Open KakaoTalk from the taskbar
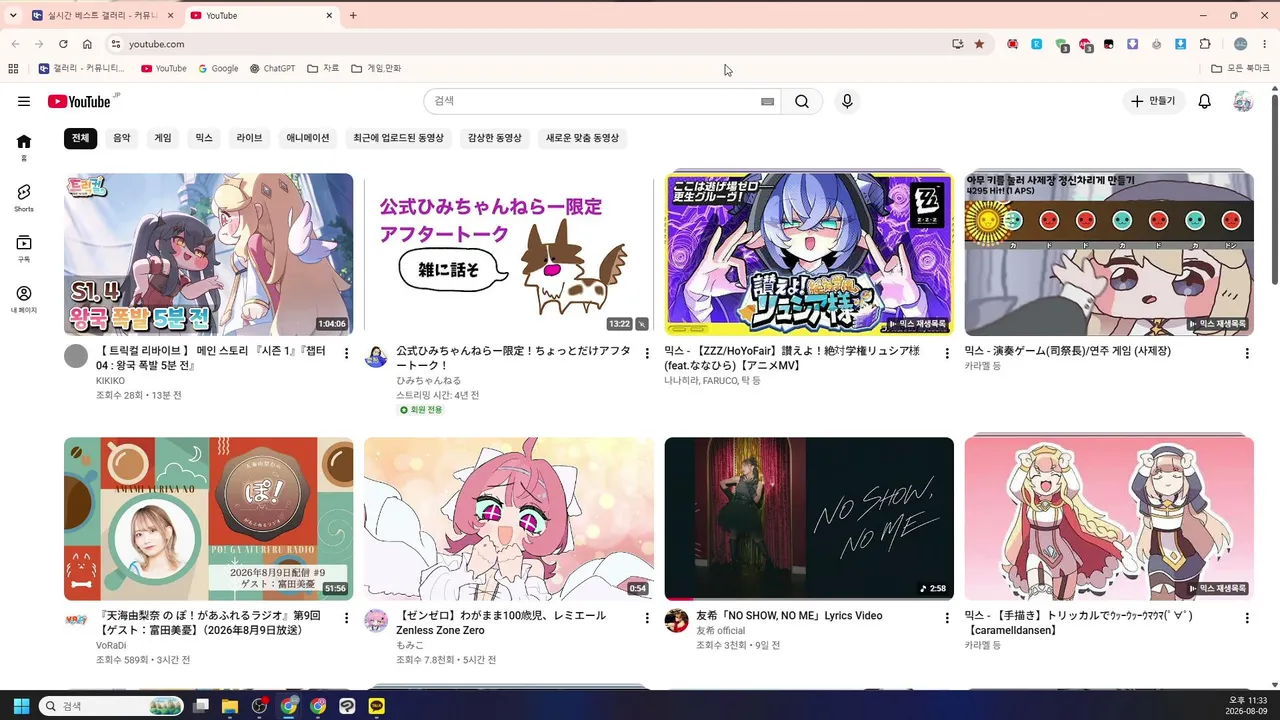Screen dimensions: 1280x720 point(376,706)
